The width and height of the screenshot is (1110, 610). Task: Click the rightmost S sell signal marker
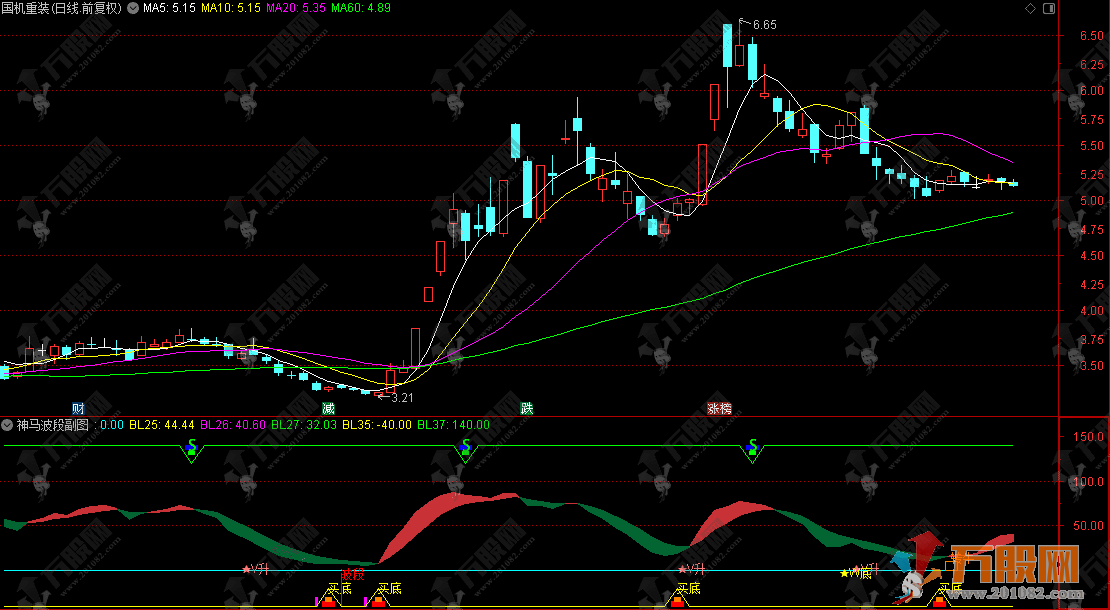coord(752,445)
